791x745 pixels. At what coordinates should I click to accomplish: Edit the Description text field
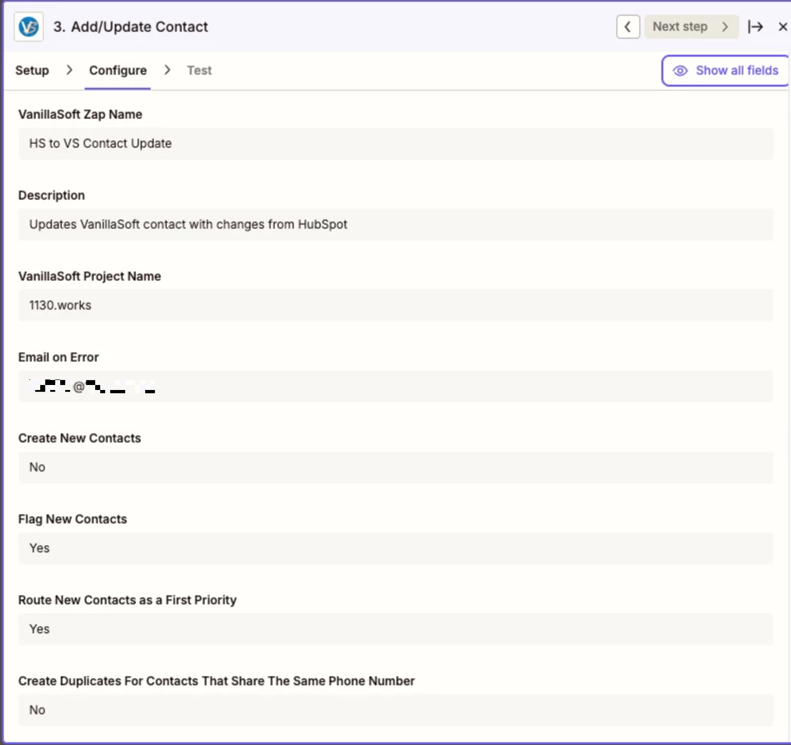pos(395,225)
